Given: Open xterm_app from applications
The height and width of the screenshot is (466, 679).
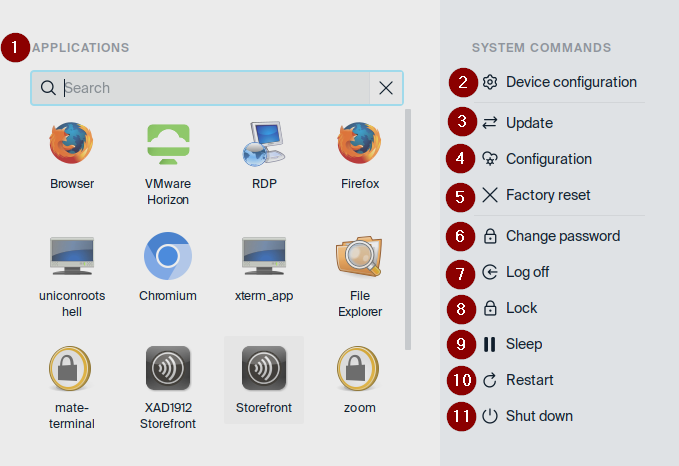Looking at the screenshot, I should [264, 257].
